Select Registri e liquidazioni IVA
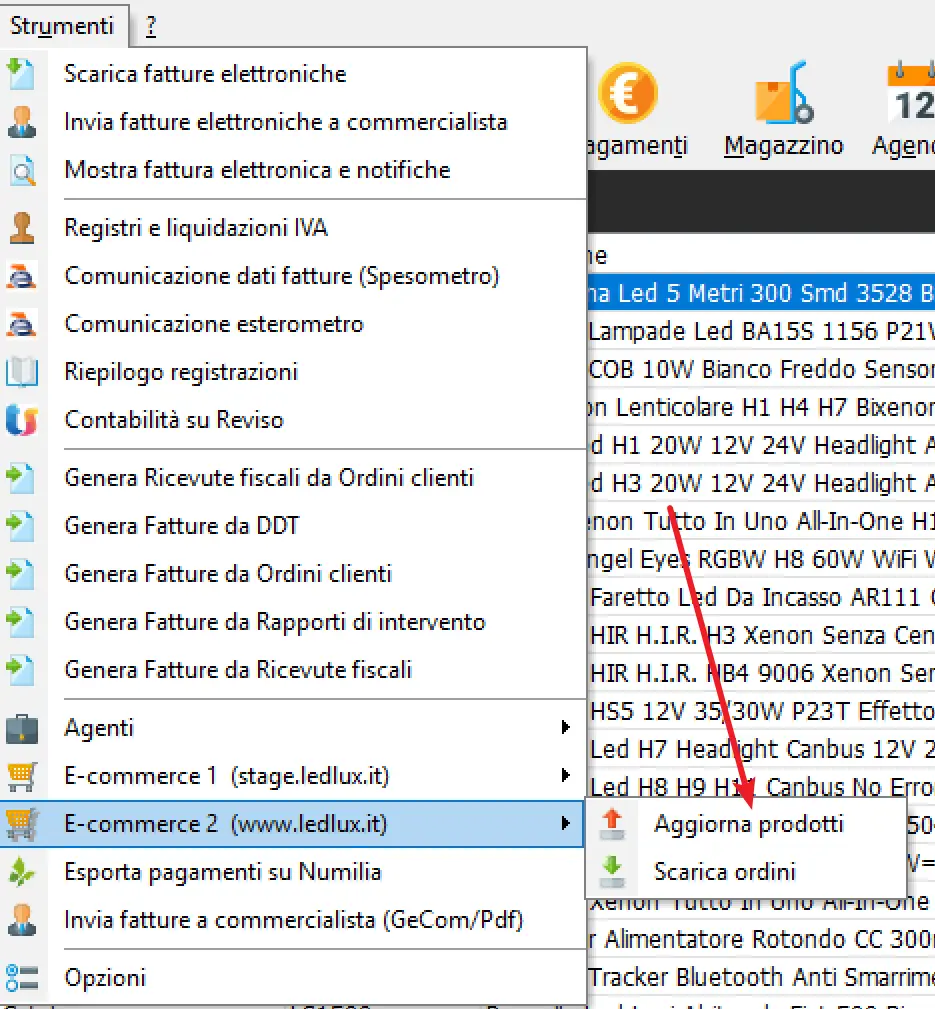 click(x=196, y=228)
